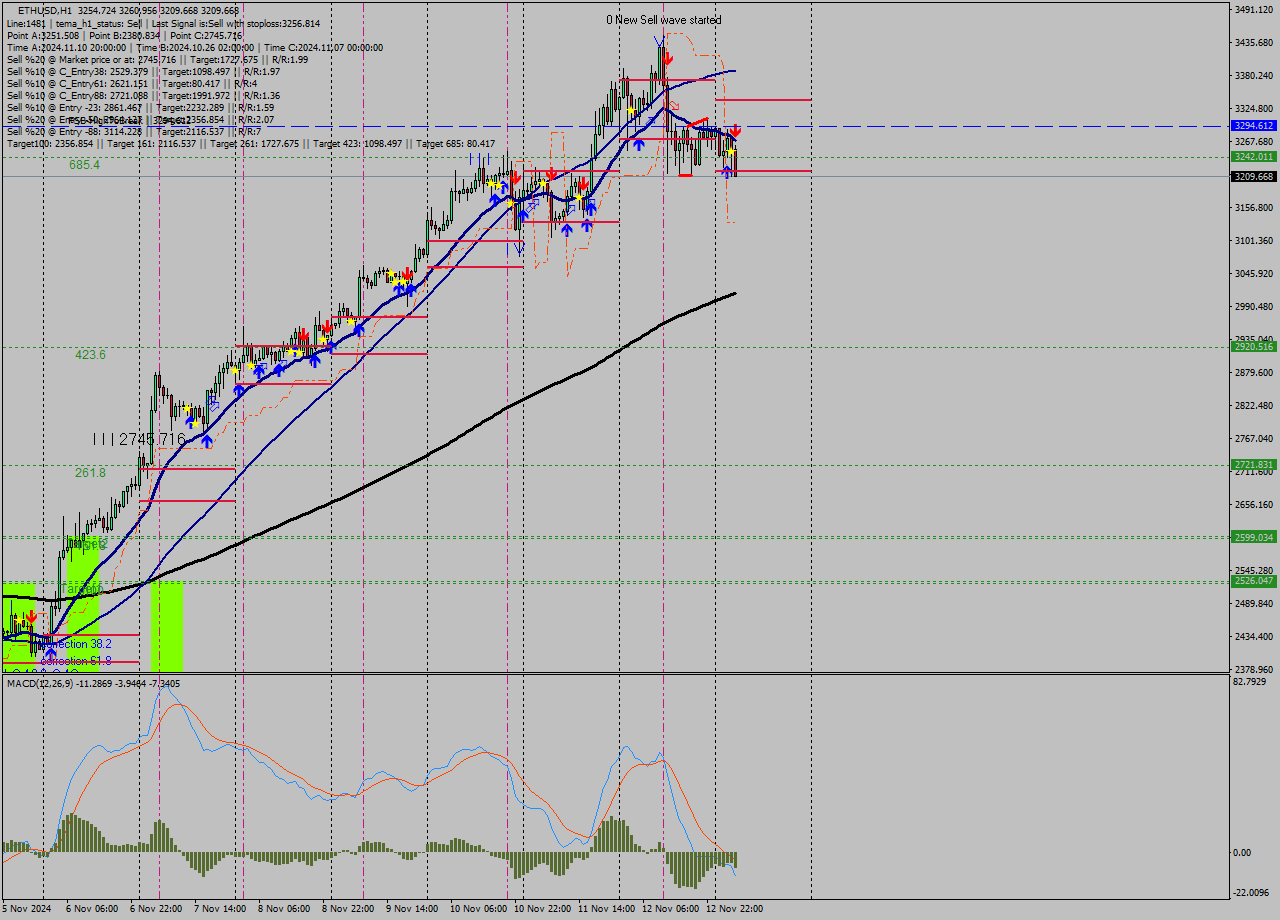Click the green 2526.047 price tag
The height and width of the screenshot is (920, 1280).
[x=1254, y=580]
